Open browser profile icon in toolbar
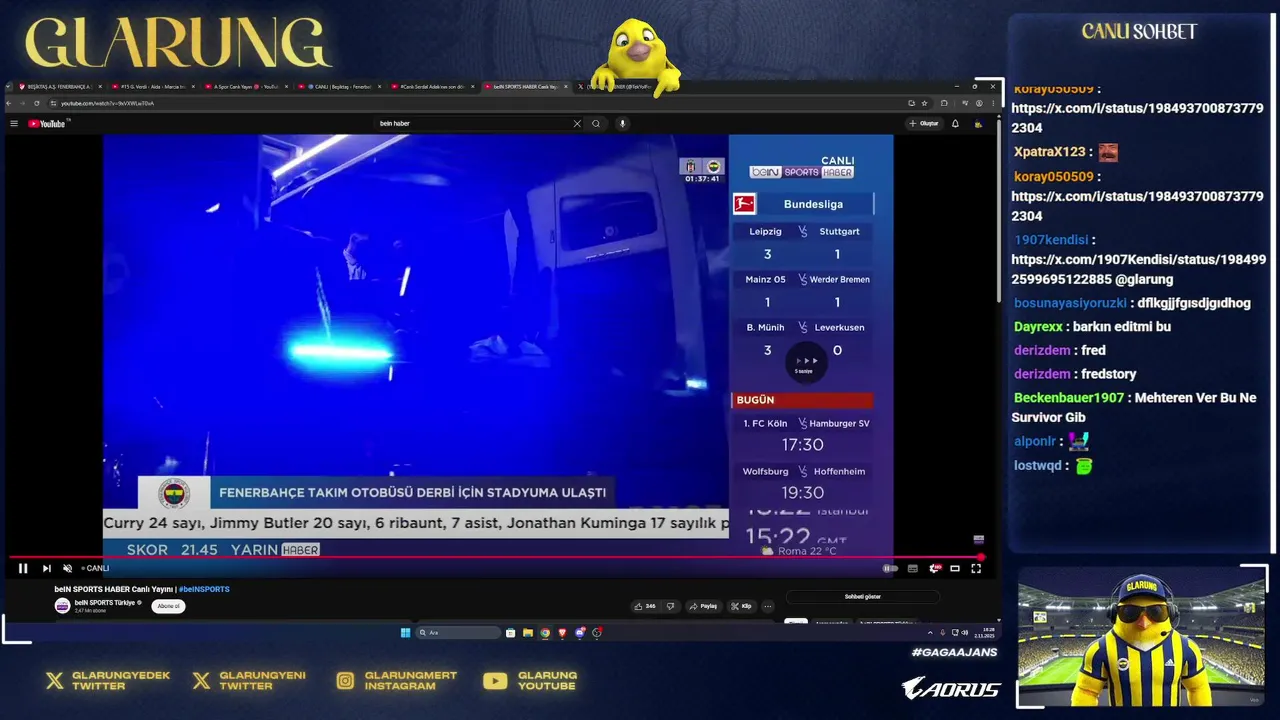 (979, 103)
